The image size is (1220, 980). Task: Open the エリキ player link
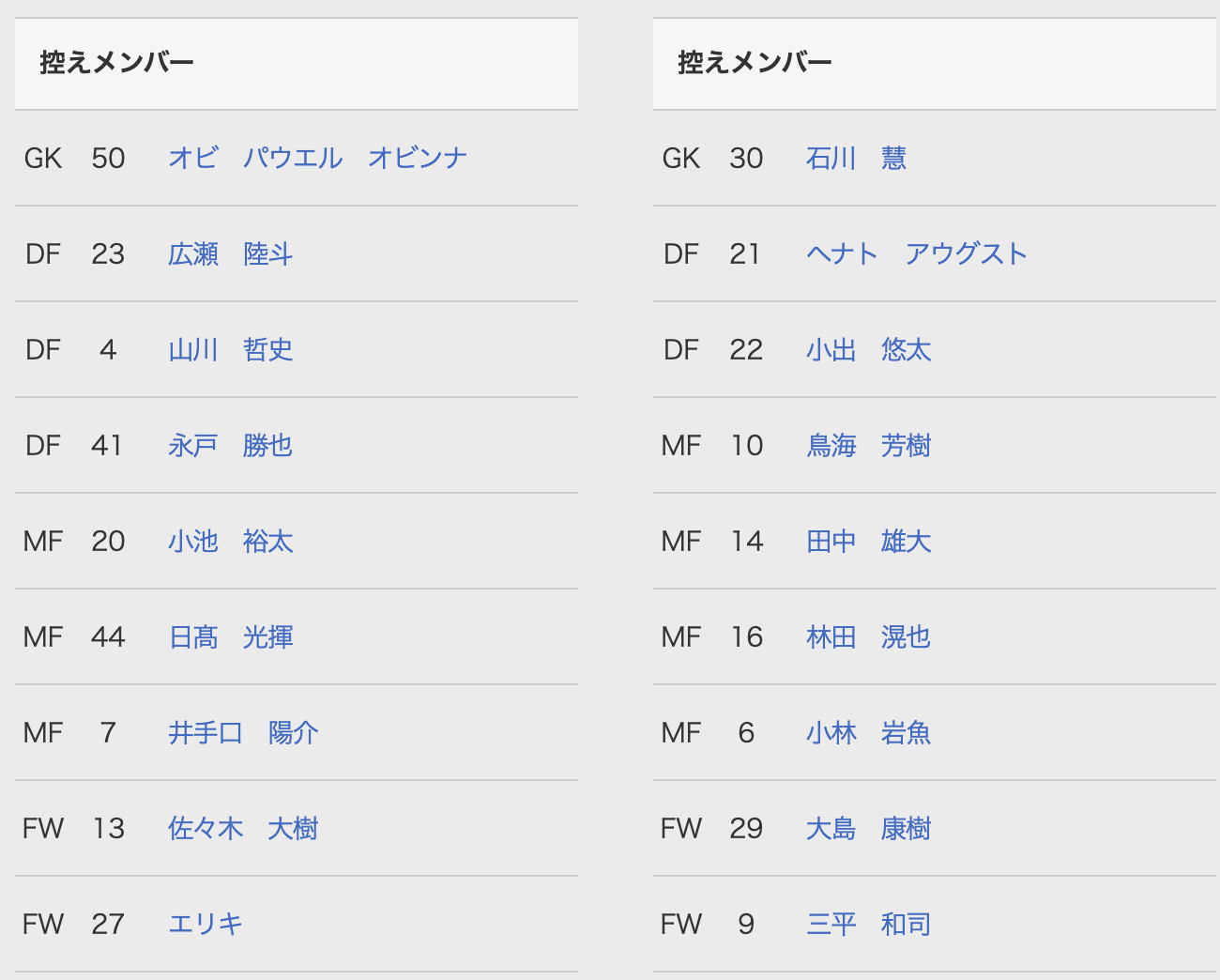[x=206, y=924]
